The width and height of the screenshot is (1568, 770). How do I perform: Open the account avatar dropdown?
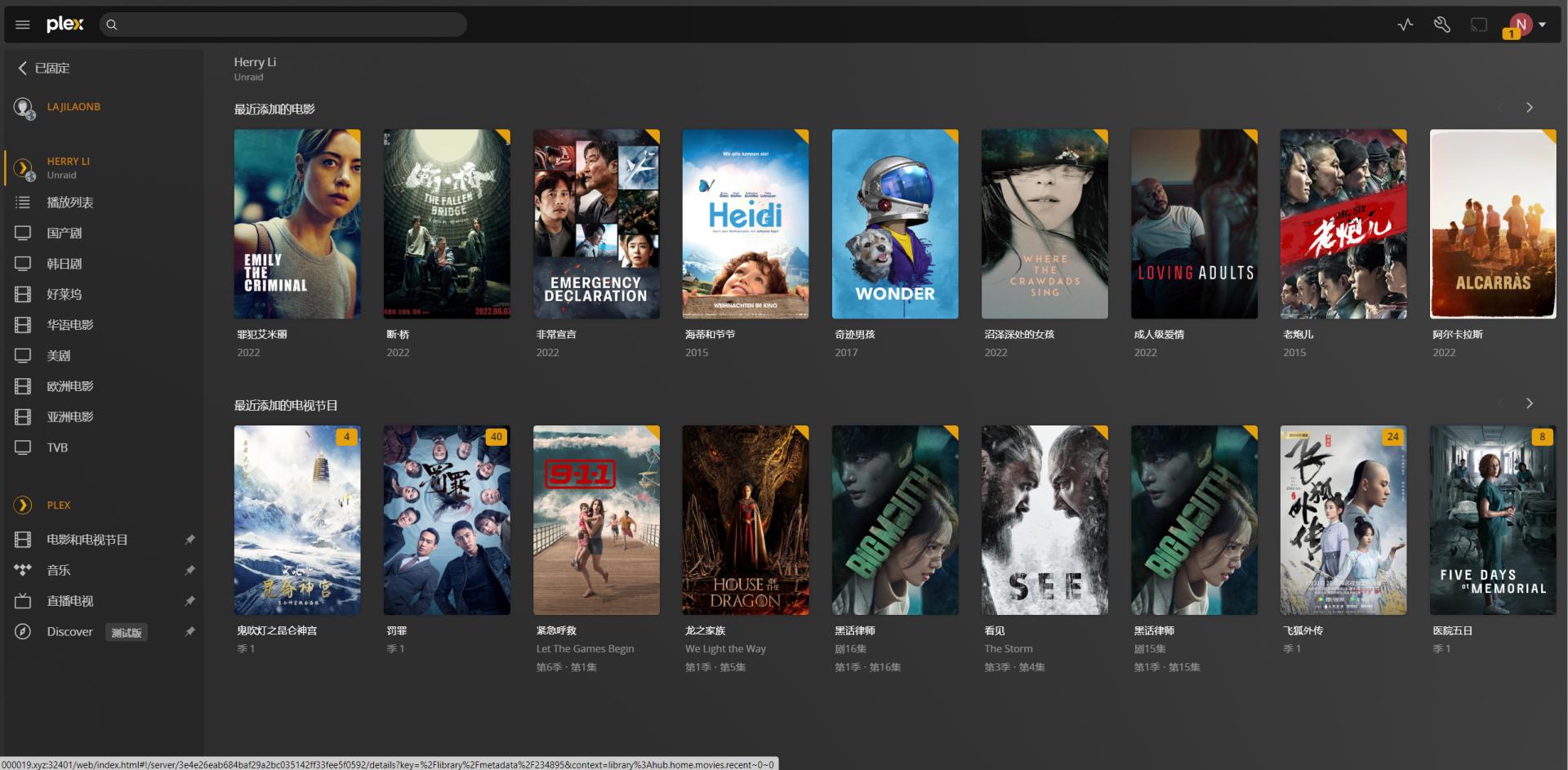pos(1526,24)
